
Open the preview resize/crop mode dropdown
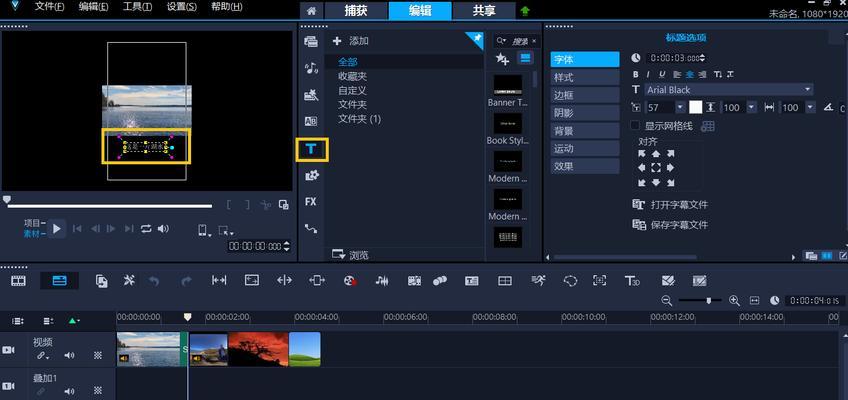[x=226, y=231]
